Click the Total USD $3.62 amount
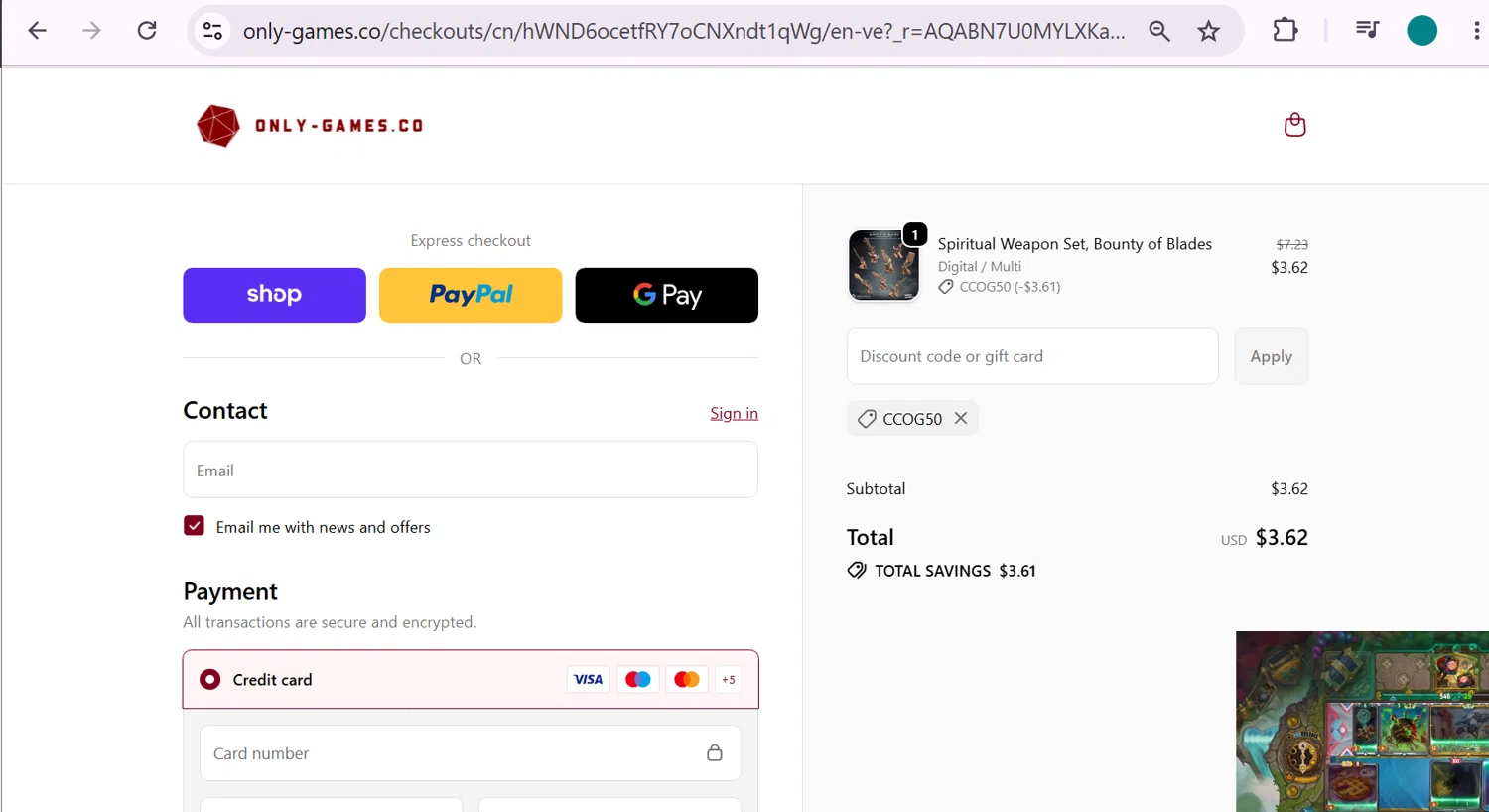 click(1282, 537)
